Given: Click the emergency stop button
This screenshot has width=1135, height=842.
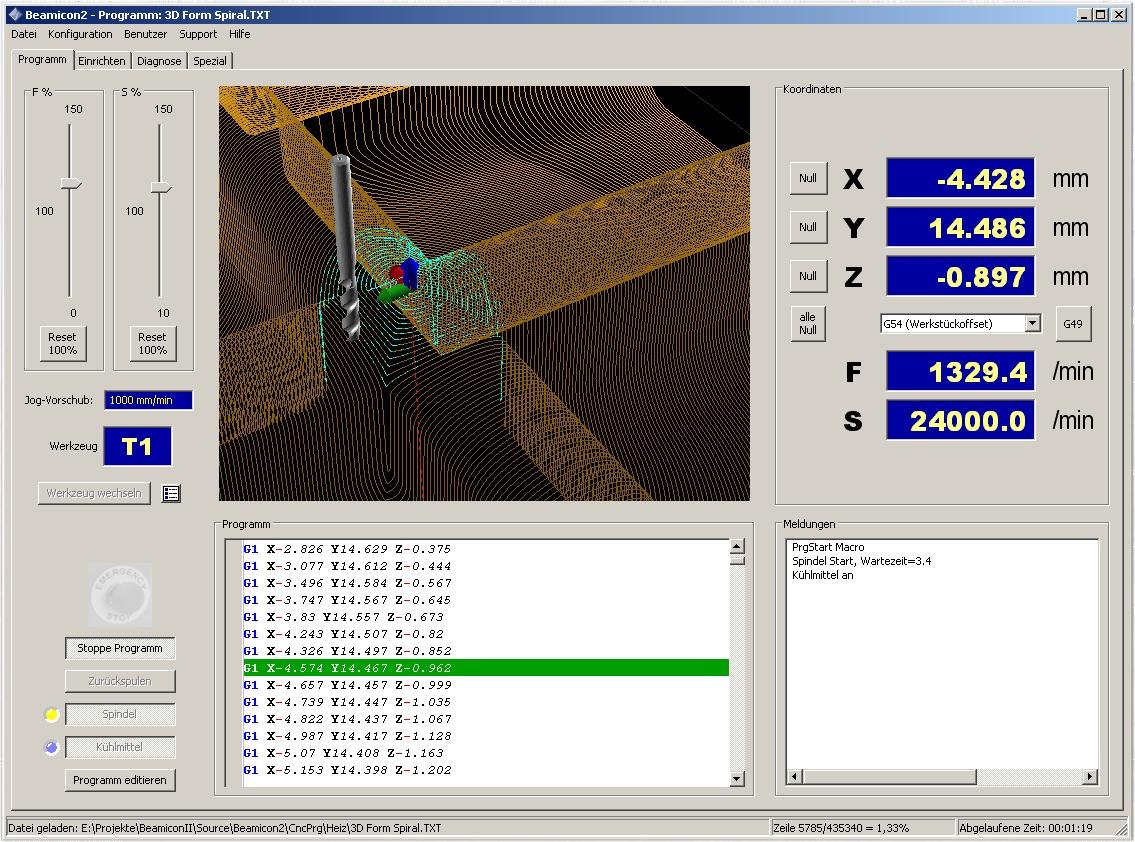Looking at the screenshot, I should click(120, 594).
